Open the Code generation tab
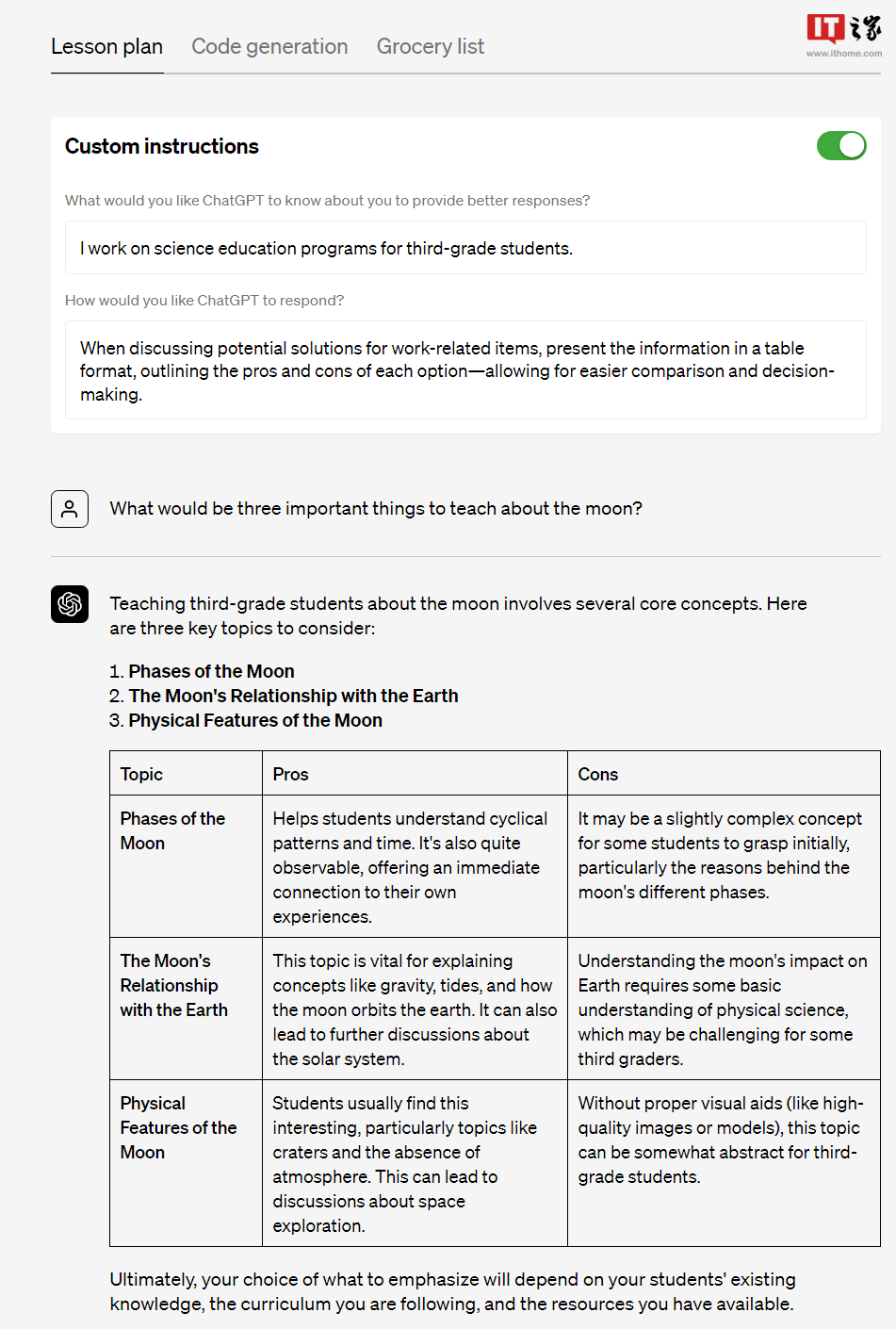This screenshot has height=1329, width=896. [x=269, y=47]
